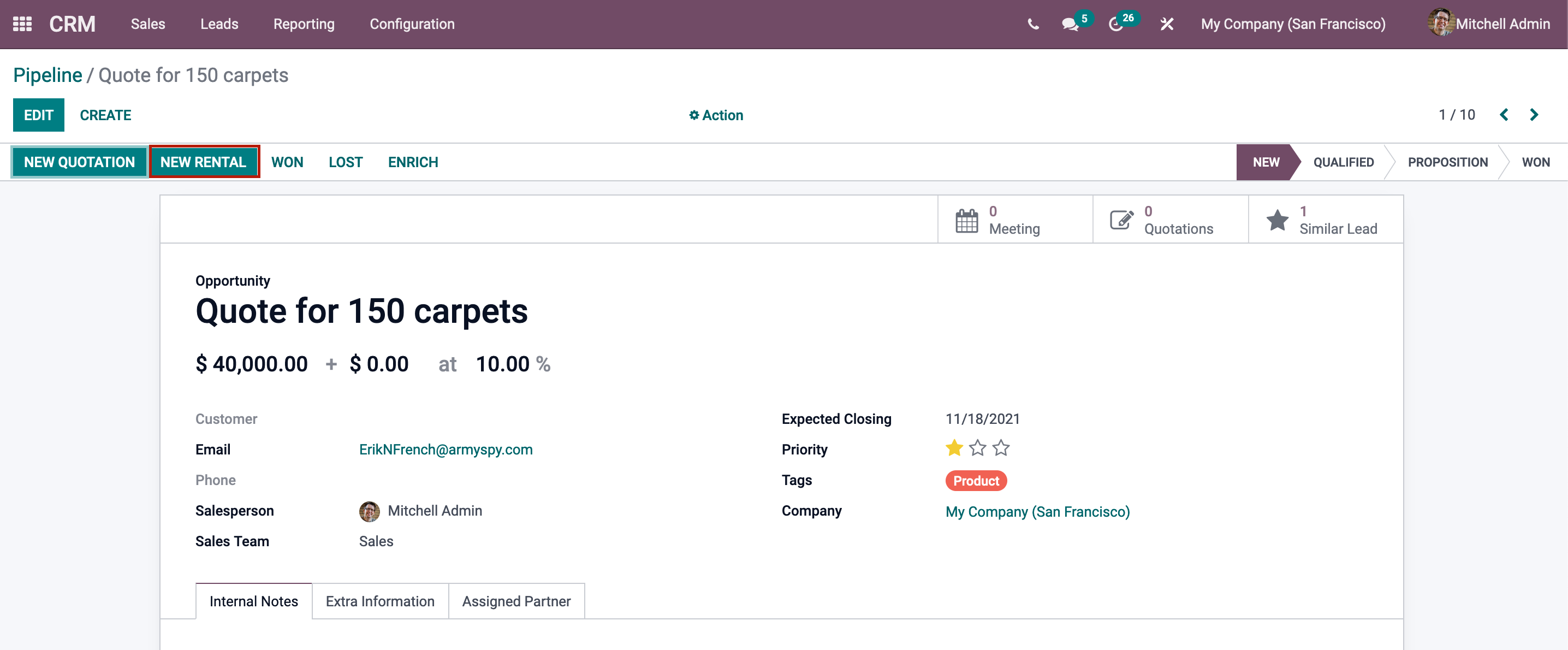The image size is (1568, 650).
Task: Click the Quote for 150 carpets title
Action: [361, 311]
